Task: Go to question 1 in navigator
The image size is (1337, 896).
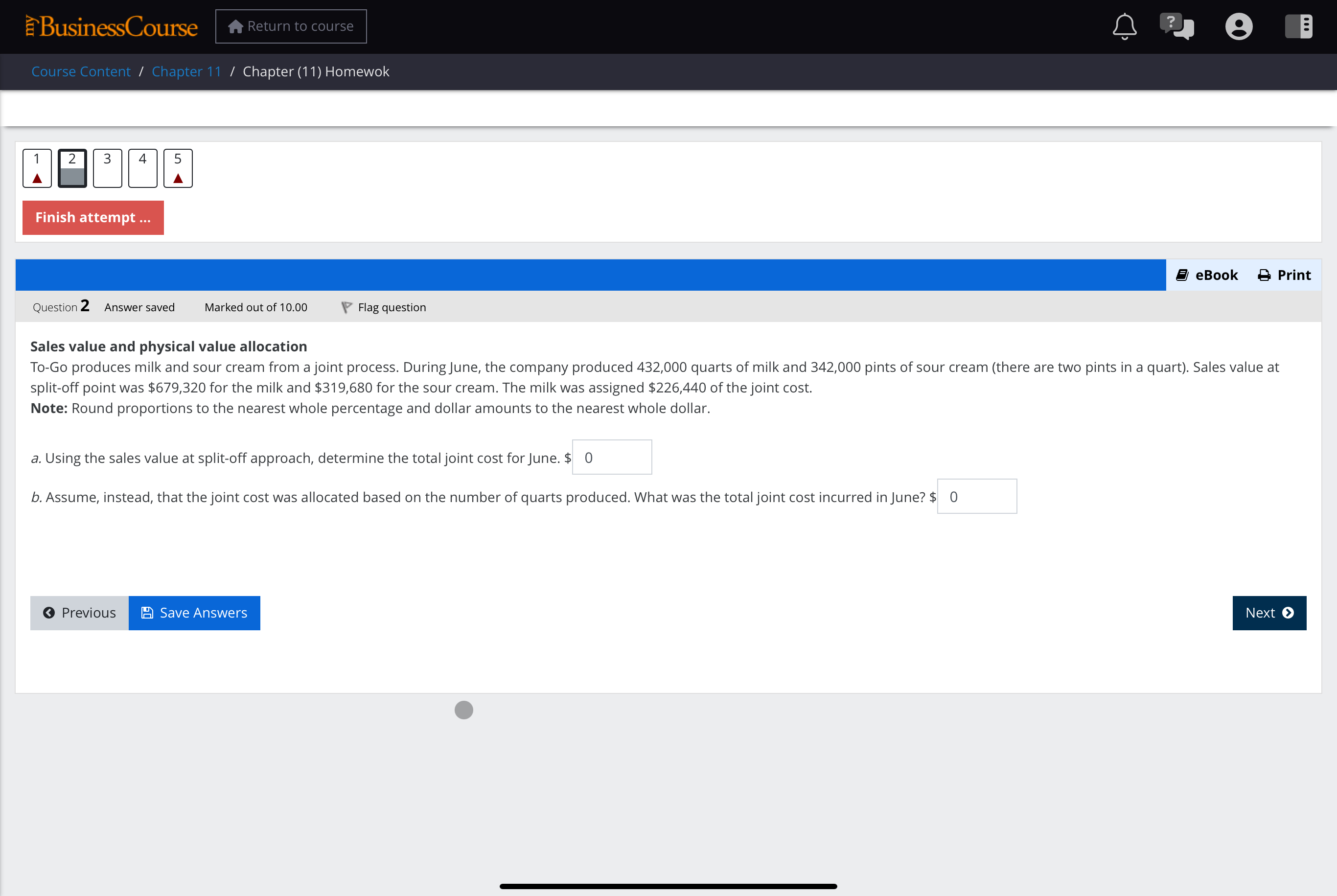Action: tap(37, 168)
